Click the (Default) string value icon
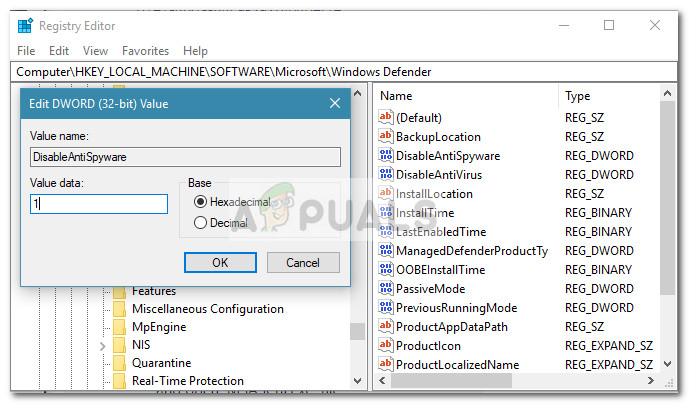 pyautogui.click(x=385, y=117)
